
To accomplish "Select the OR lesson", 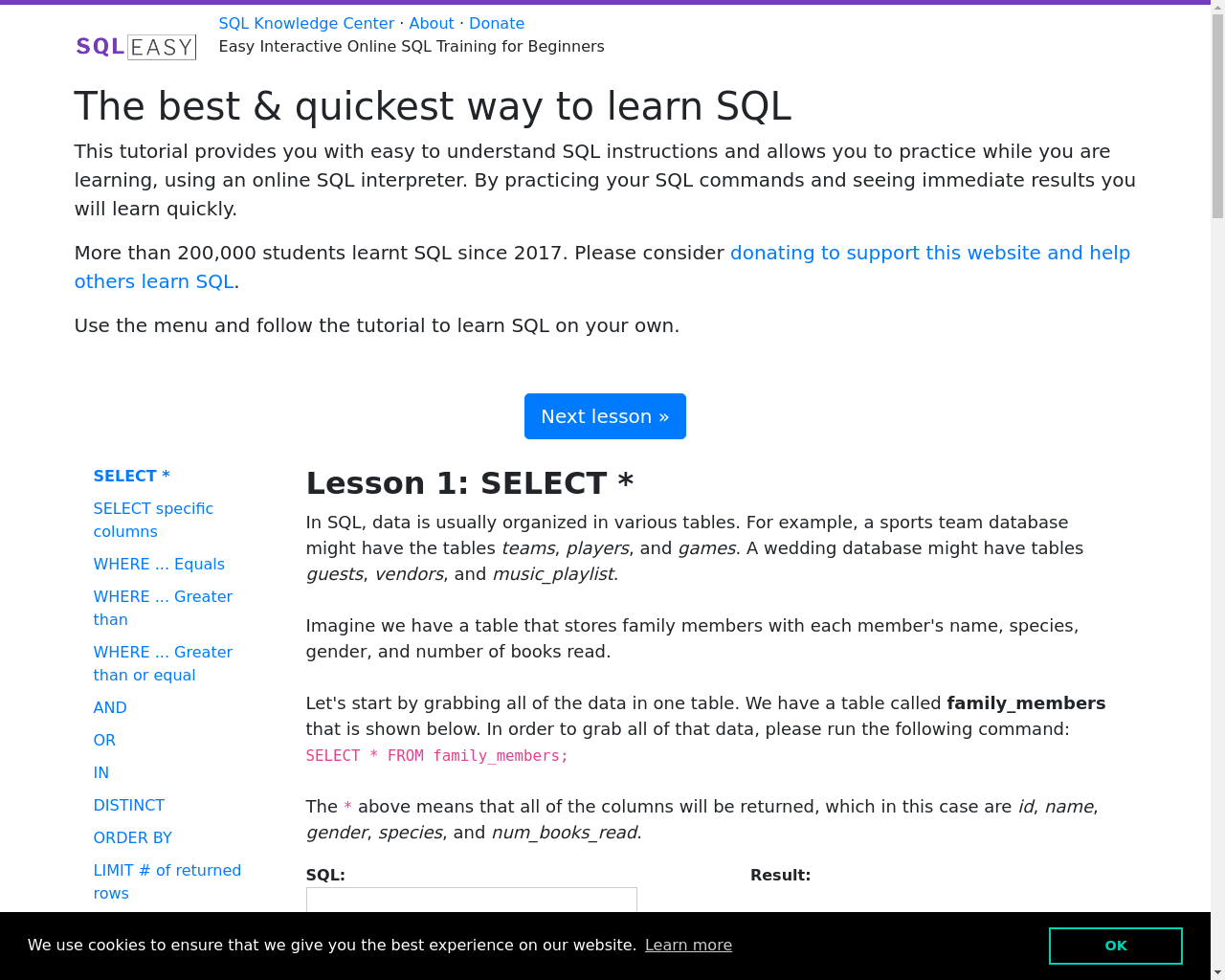I will pos(104,740).
